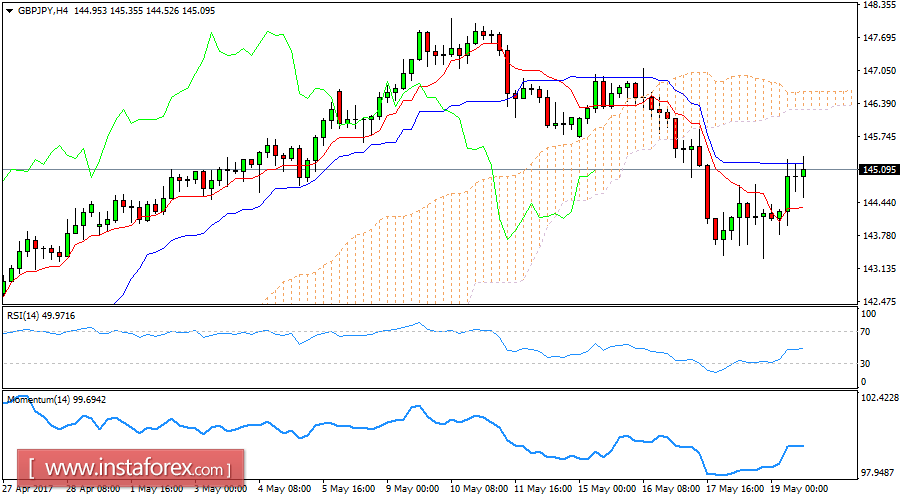Click the date label 5 May 16:00
This screenshot has width=900, height=500.
(x=348, y=489)
